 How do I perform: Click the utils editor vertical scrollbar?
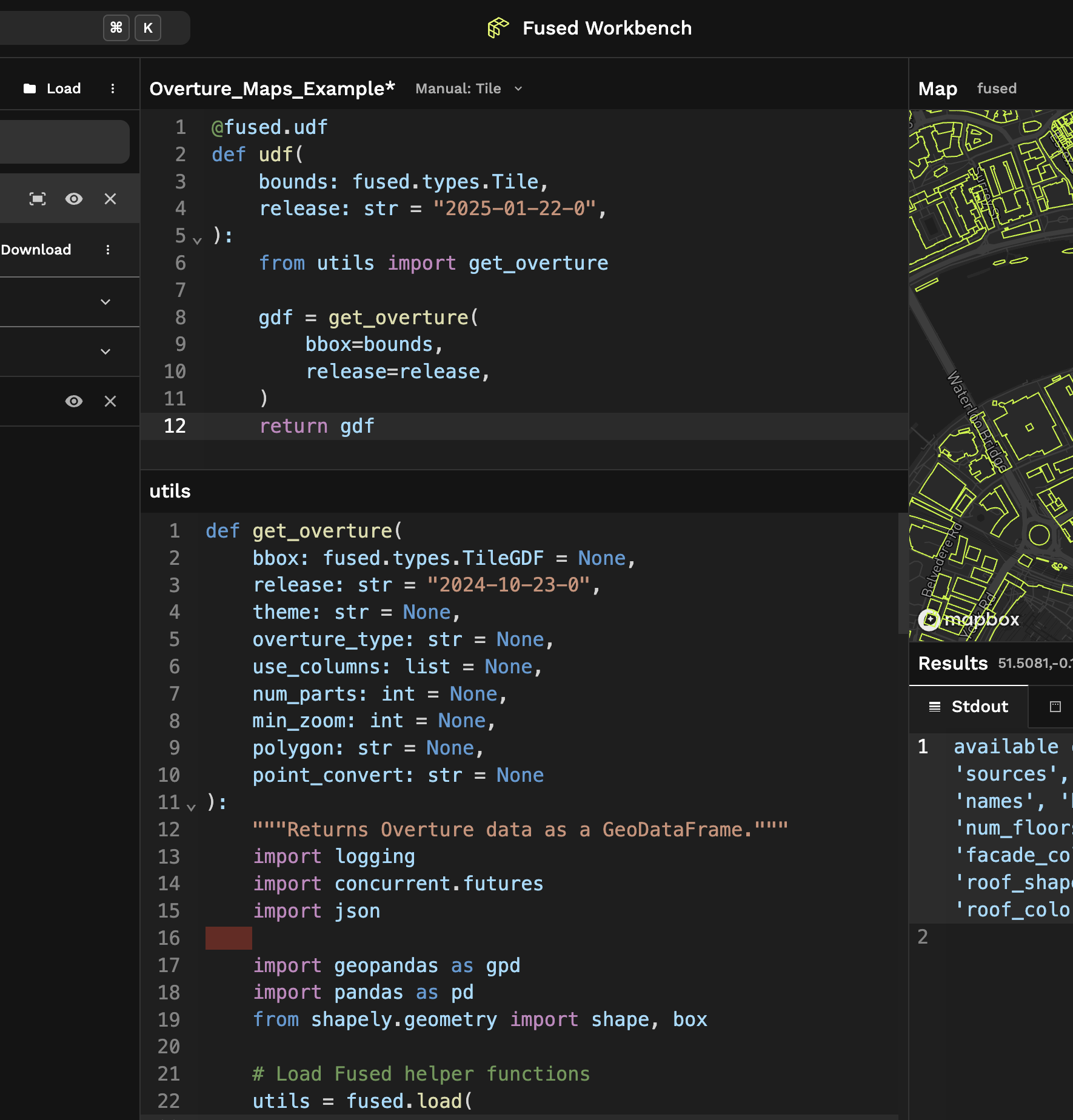point(903,573)
